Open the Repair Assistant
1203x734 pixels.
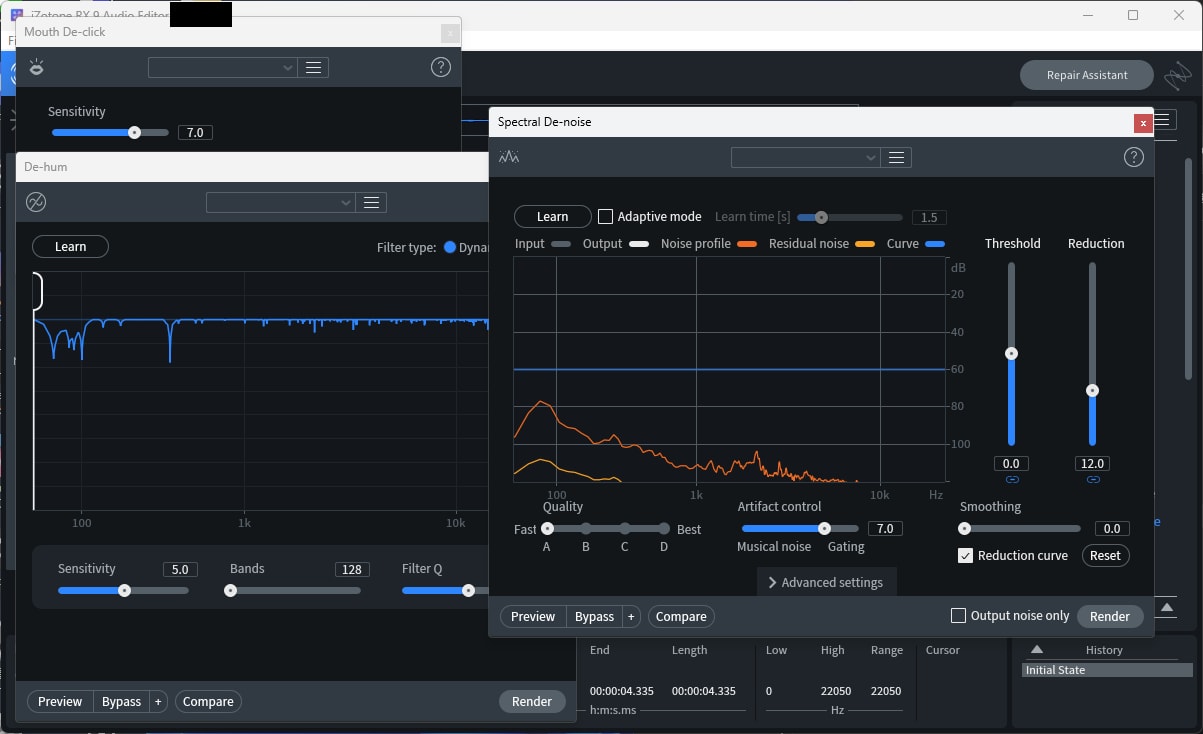tap(1087, 75)
